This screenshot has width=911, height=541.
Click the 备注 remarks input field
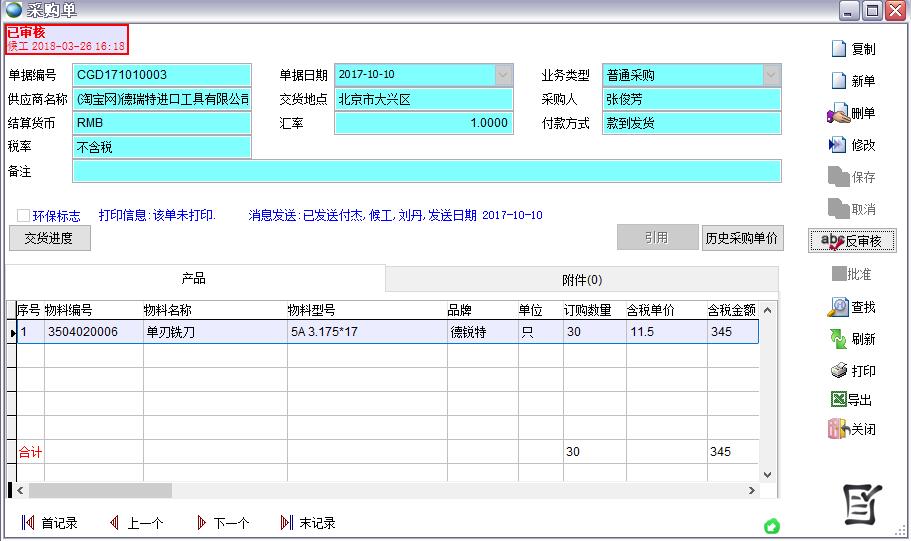point(426,171)
